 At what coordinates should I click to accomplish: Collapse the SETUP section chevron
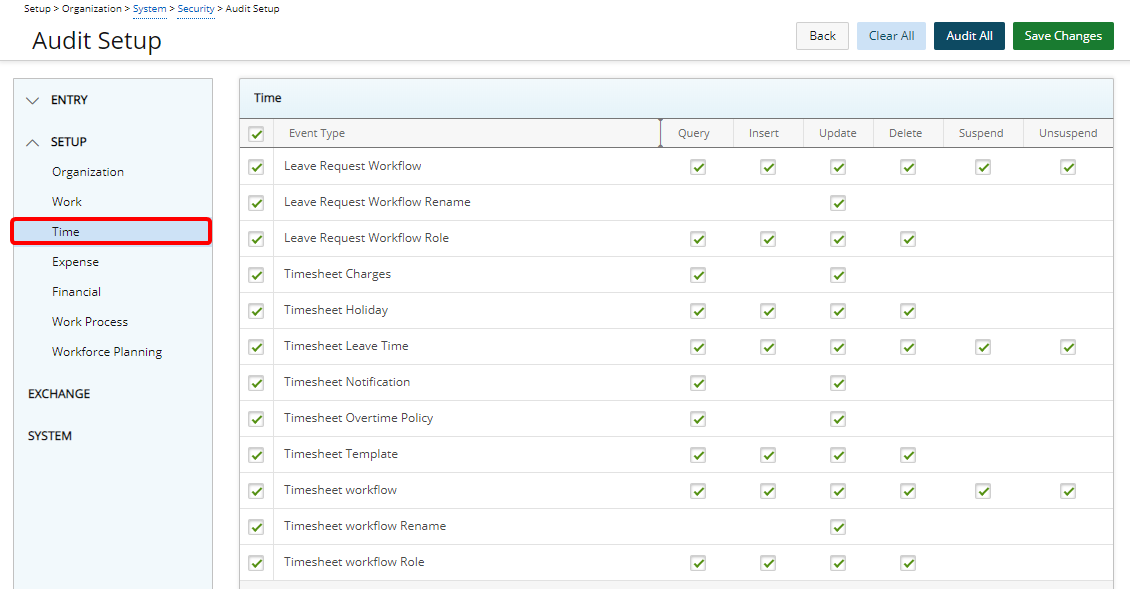[33, 142]
